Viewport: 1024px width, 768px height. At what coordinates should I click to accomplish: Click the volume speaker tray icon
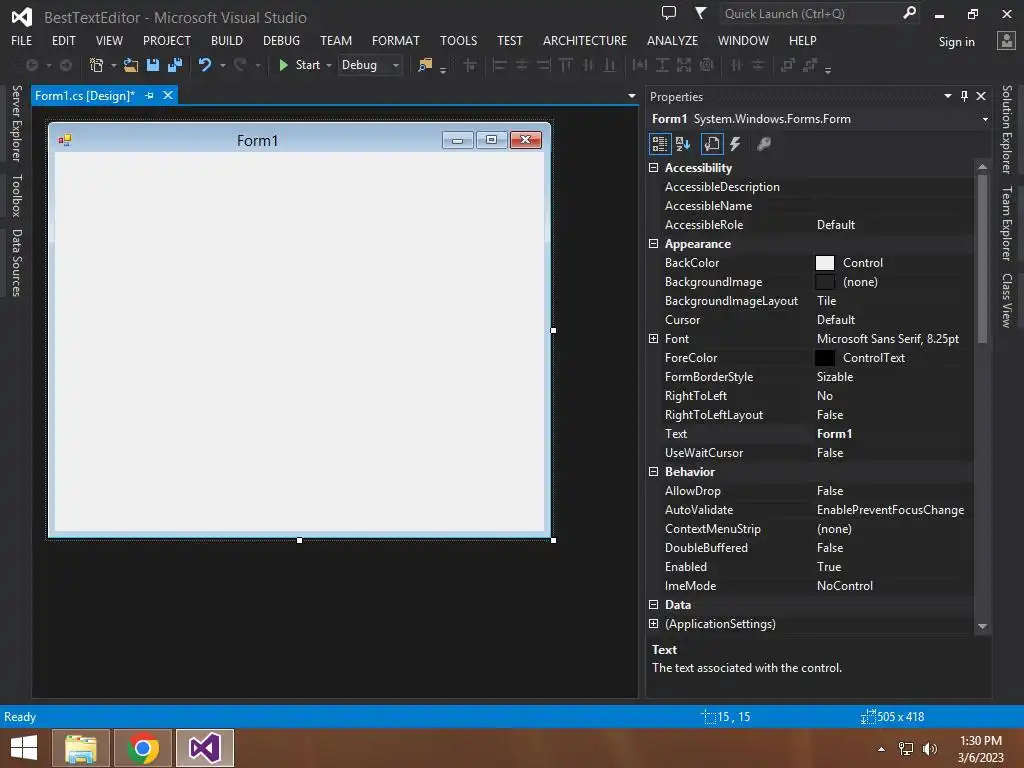pyautogui.click(x=929, y=749)
